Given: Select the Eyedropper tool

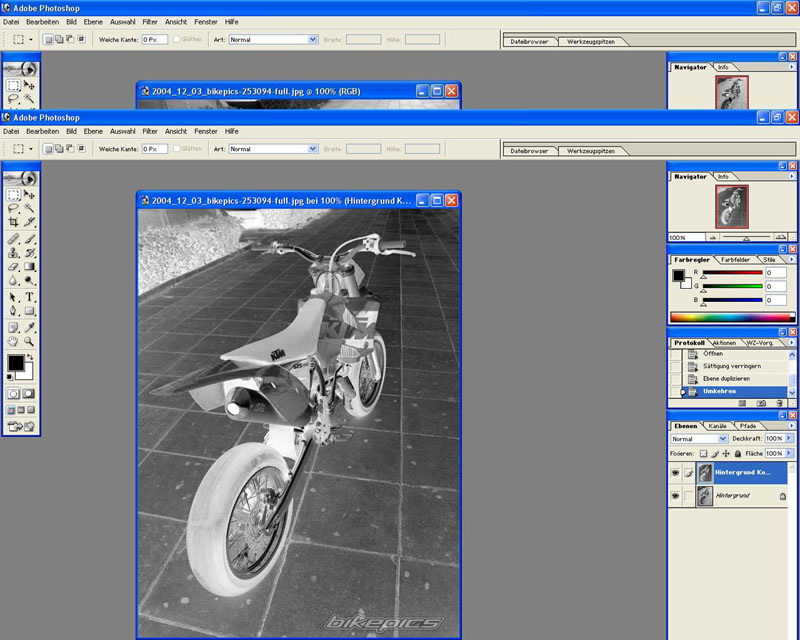Looking at the screenshot, I should [30, 327].
